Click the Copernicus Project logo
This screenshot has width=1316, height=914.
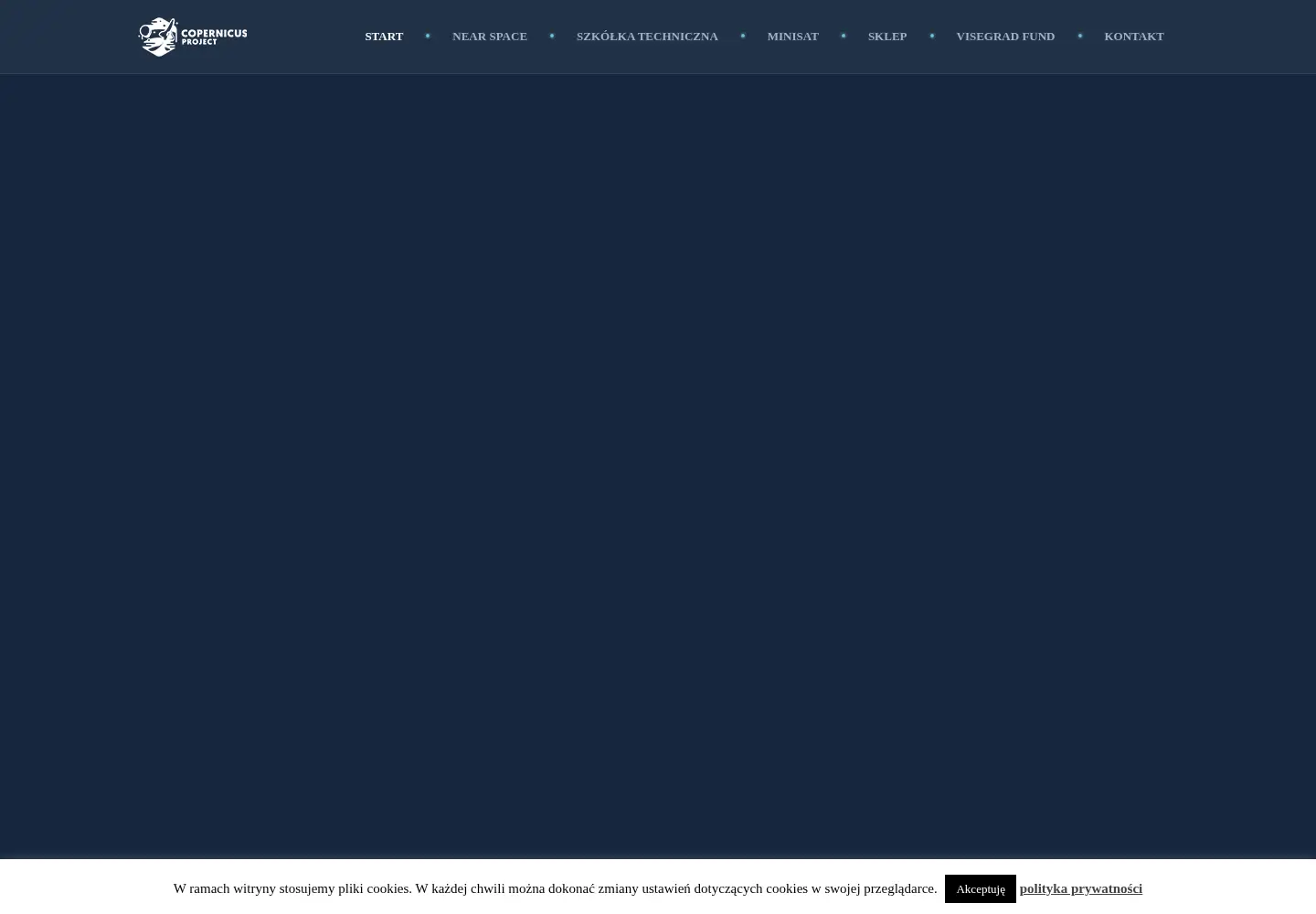click(193, 37)
